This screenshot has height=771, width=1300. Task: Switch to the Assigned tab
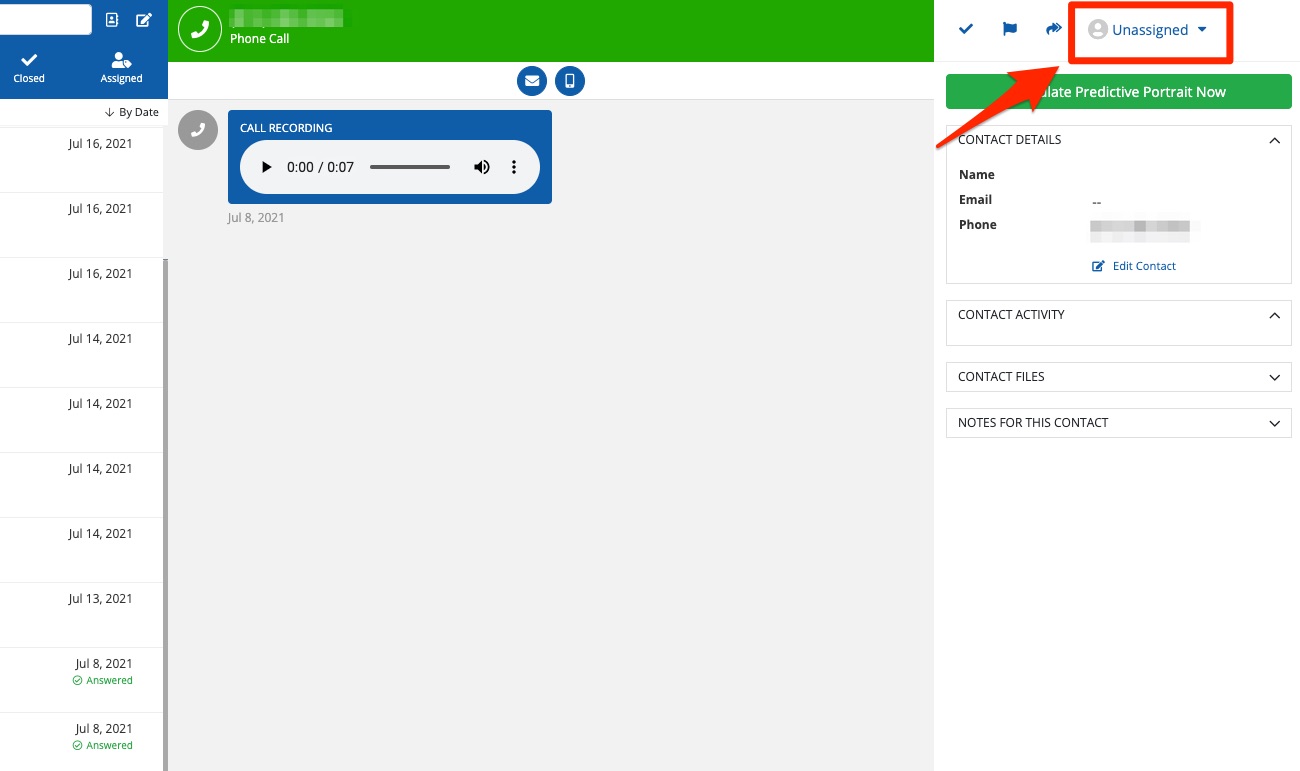[121, 67]
